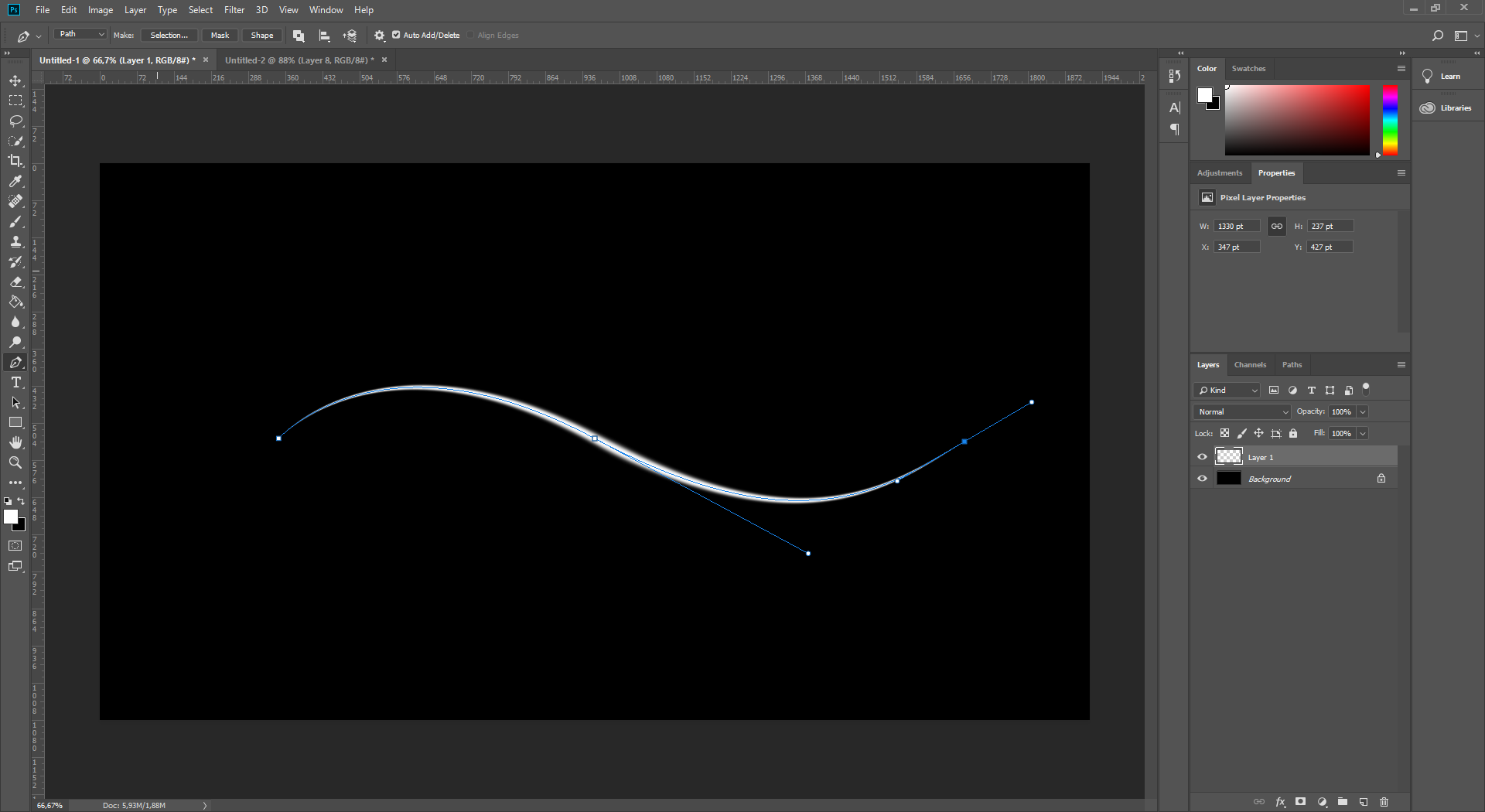This screenshot has width=1485, height=812.
Task: Hide the Background layer visibility eye
Action: coord(1202,479)
